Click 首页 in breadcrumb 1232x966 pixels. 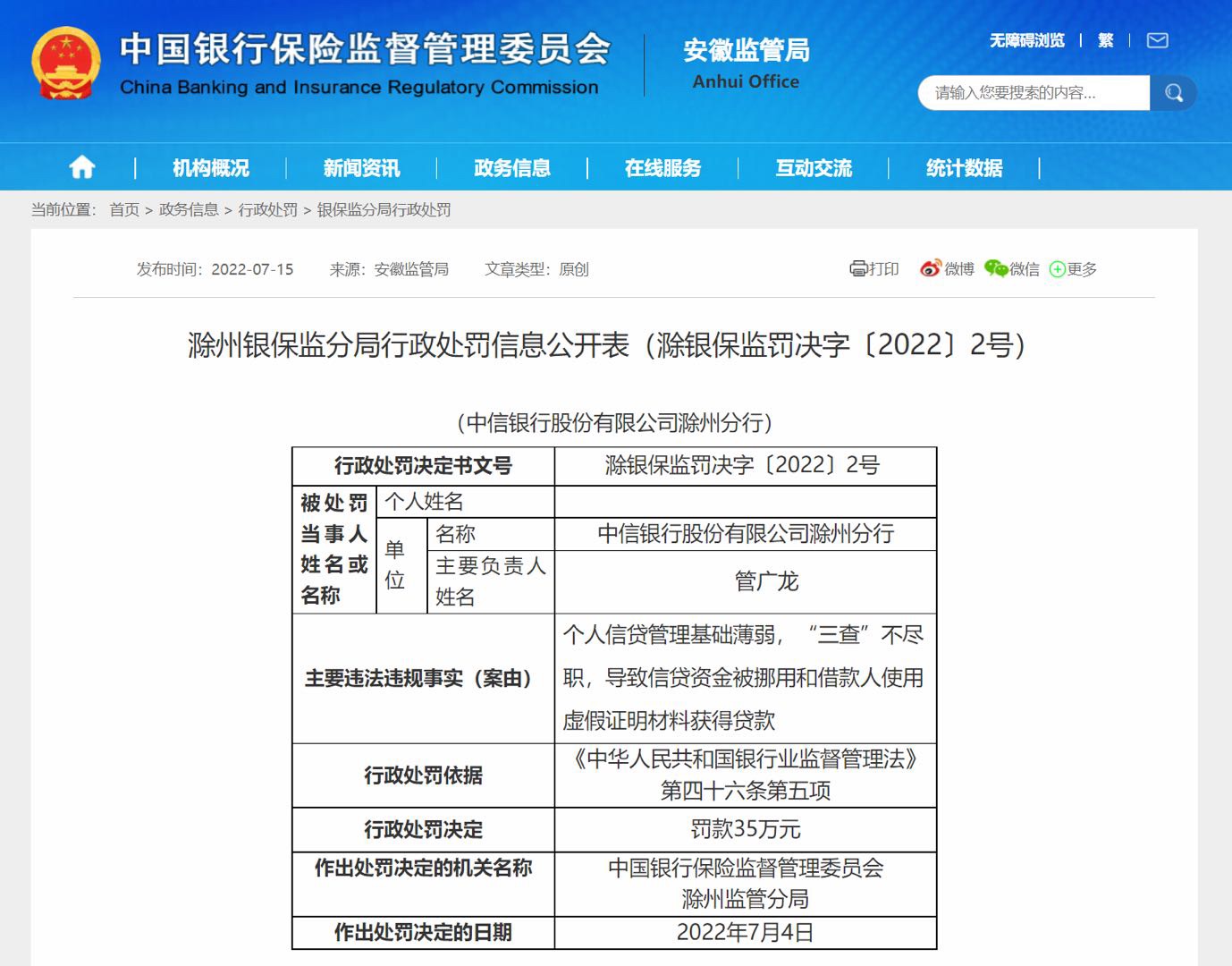tap(124, 209)
